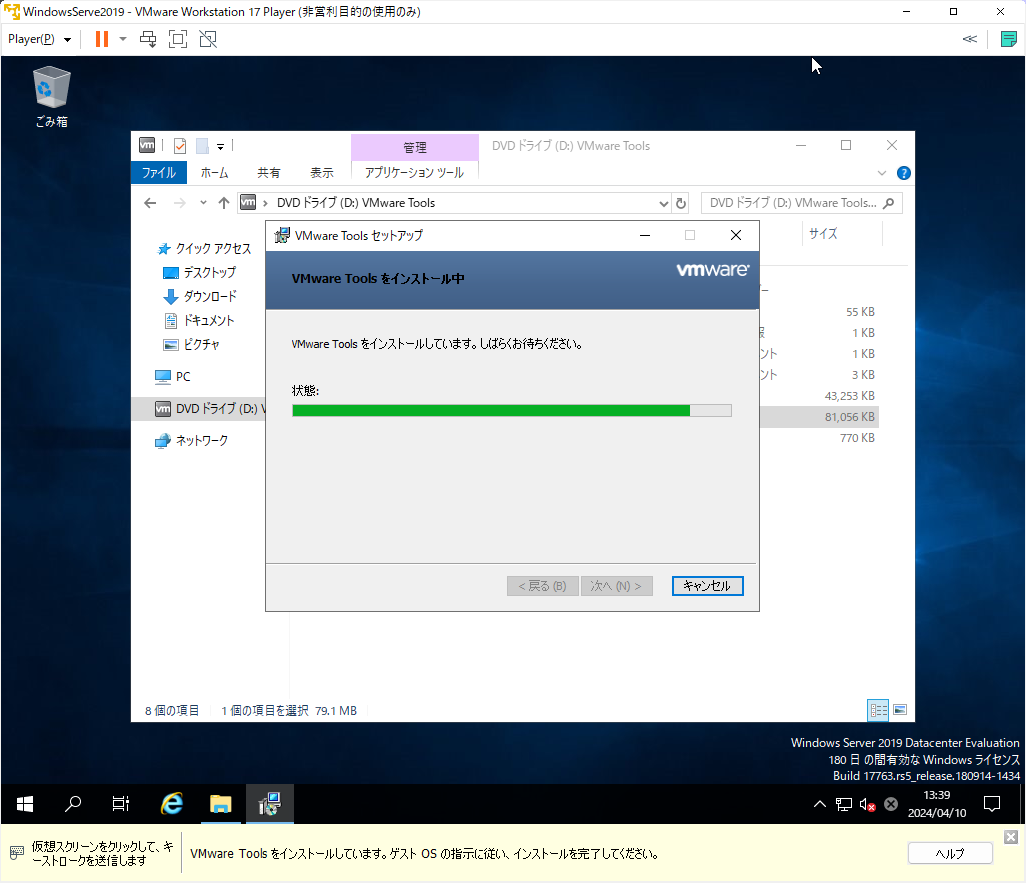Image resolution: width=1026 pixels, height=883 pixels.
Task: Select DVD ドライブ (D:) in navigation pane
Action: pos(199,408)
